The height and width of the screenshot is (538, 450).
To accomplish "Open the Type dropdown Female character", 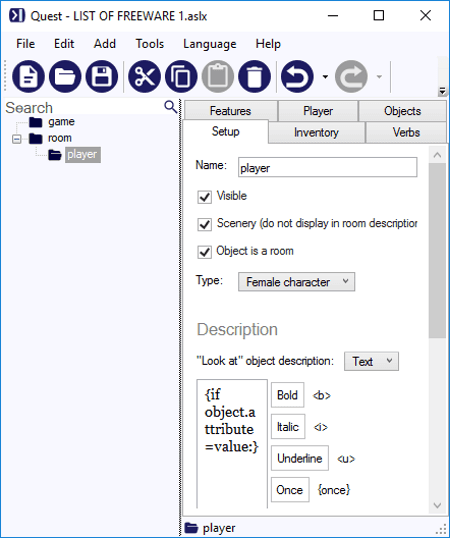I will (x=296, y=282).
